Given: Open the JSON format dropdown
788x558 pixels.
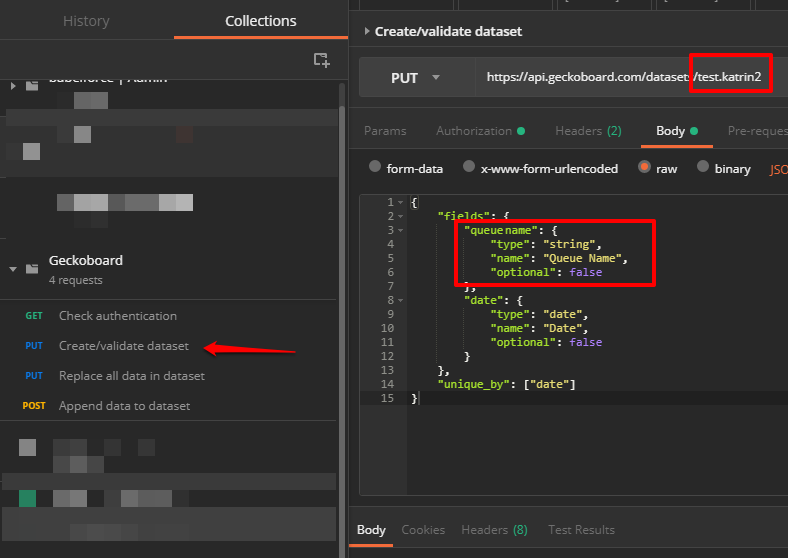Looking at the screenshot, I should [x=778, y=169].
